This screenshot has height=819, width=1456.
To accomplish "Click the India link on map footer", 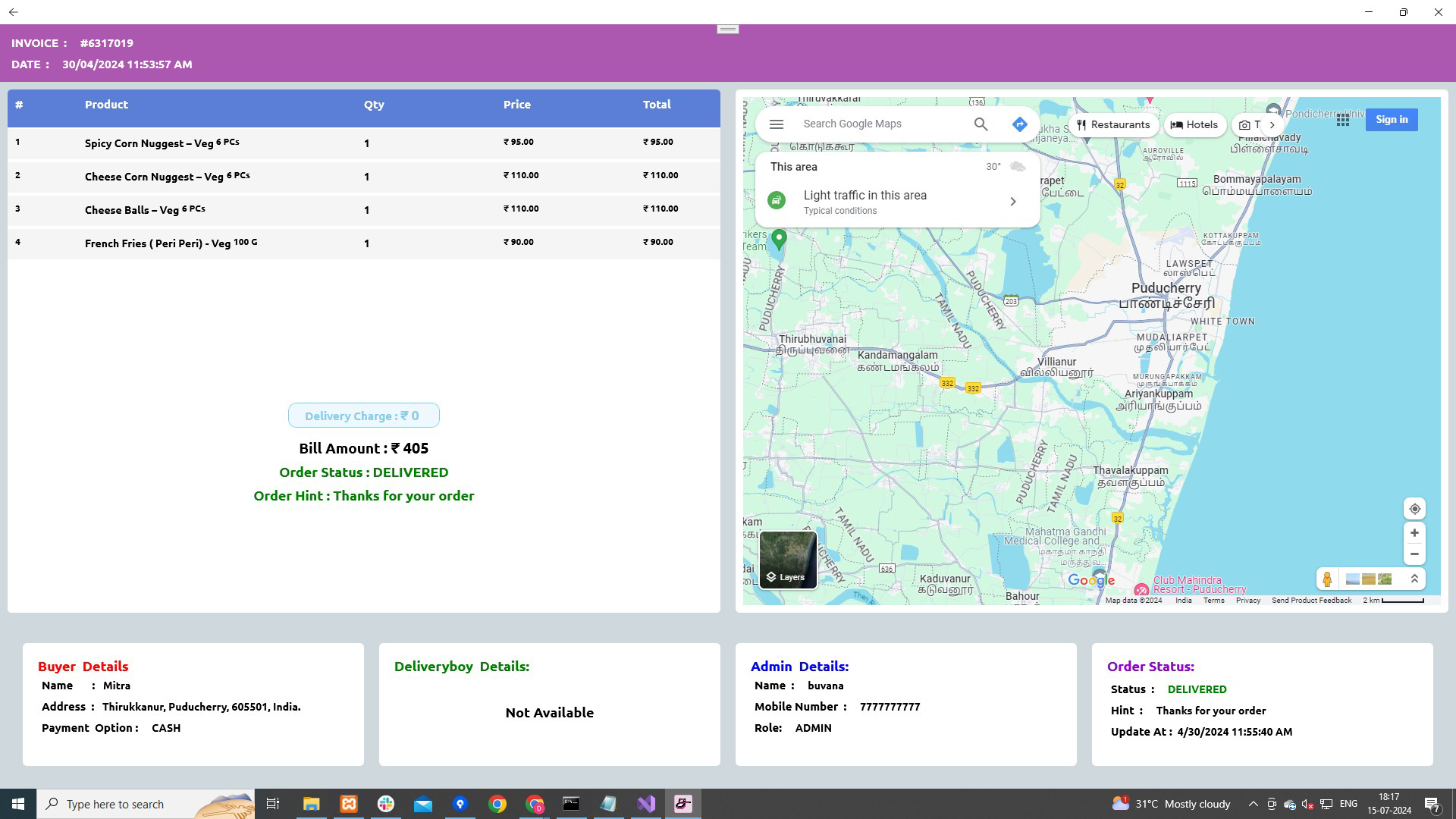I will [1183, 601].
